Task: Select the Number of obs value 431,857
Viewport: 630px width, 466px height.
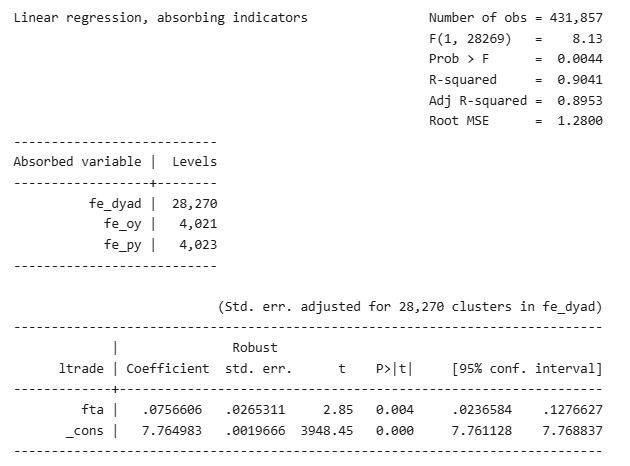Action: (x=576, y=18)
